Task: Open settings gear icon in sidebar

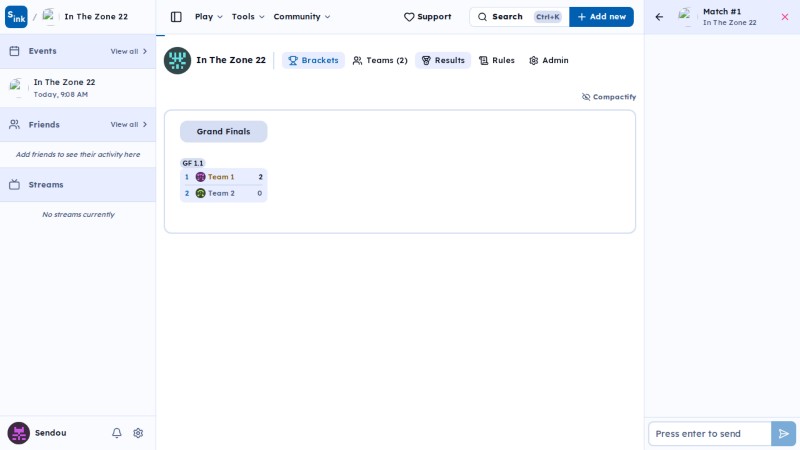Action: point(138,433)
